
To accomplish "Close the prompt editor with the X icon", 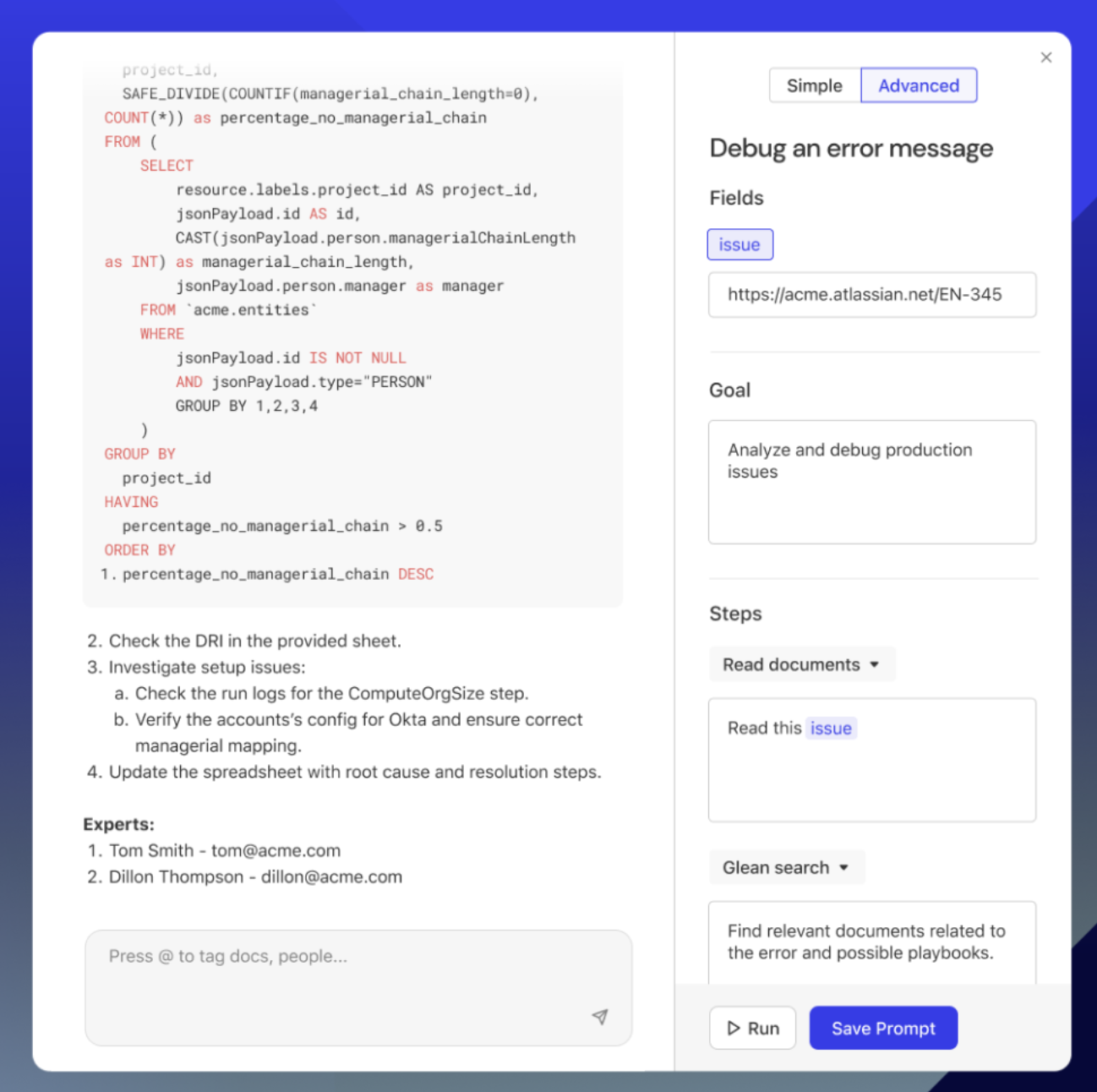I will tap(1046, 57).
